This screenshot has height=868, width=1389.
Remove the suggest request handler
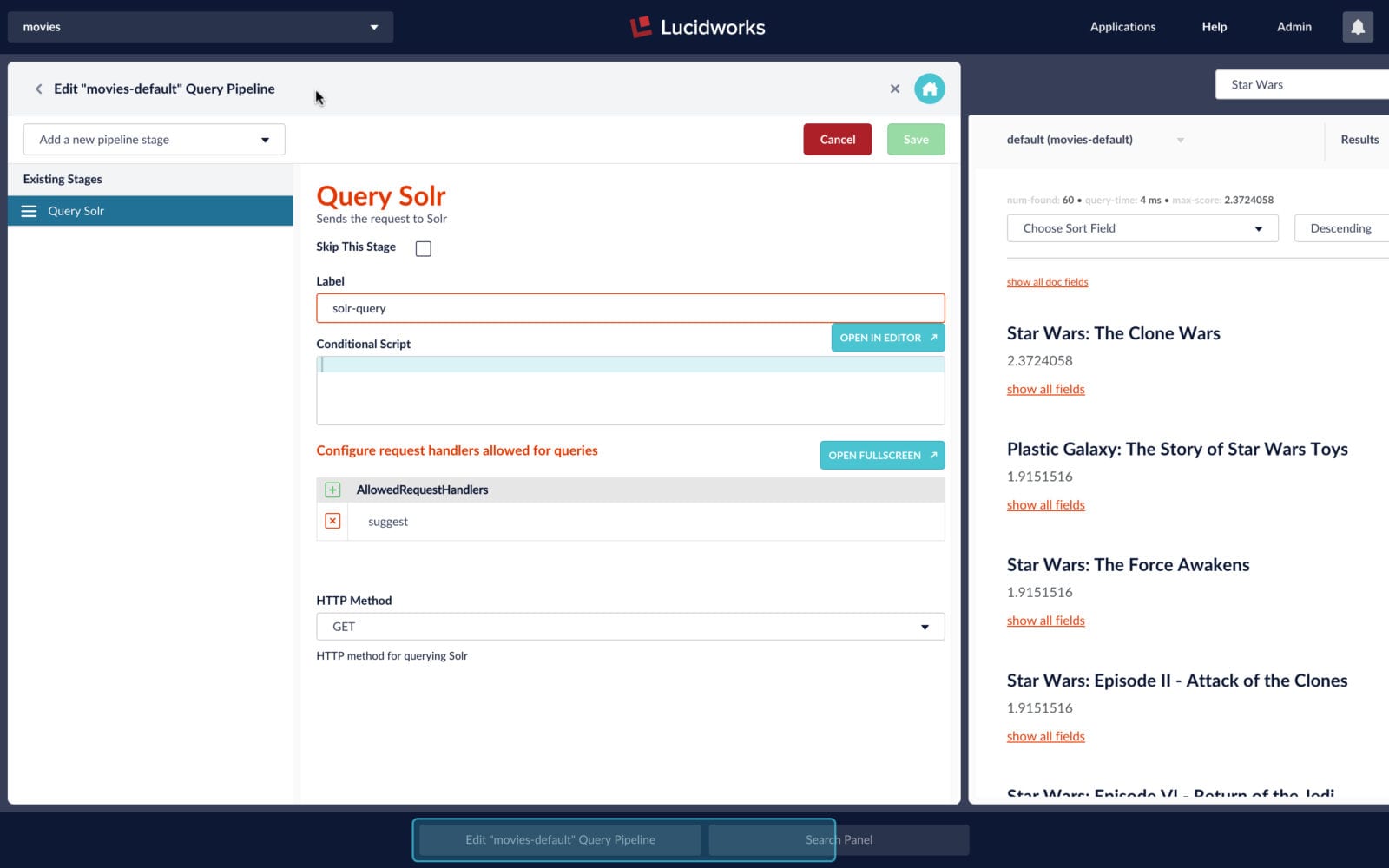click(332, 521)
